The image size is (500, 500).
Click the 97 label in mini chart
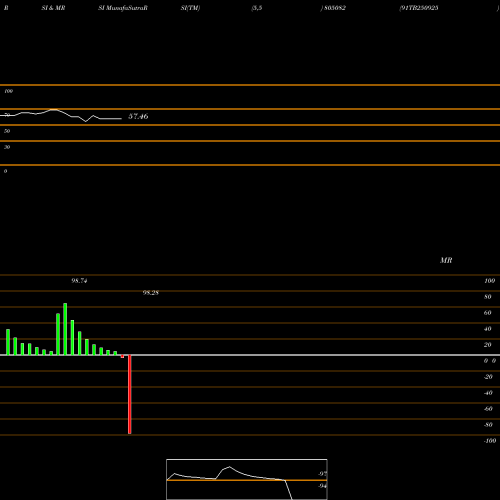pos(322,474)
